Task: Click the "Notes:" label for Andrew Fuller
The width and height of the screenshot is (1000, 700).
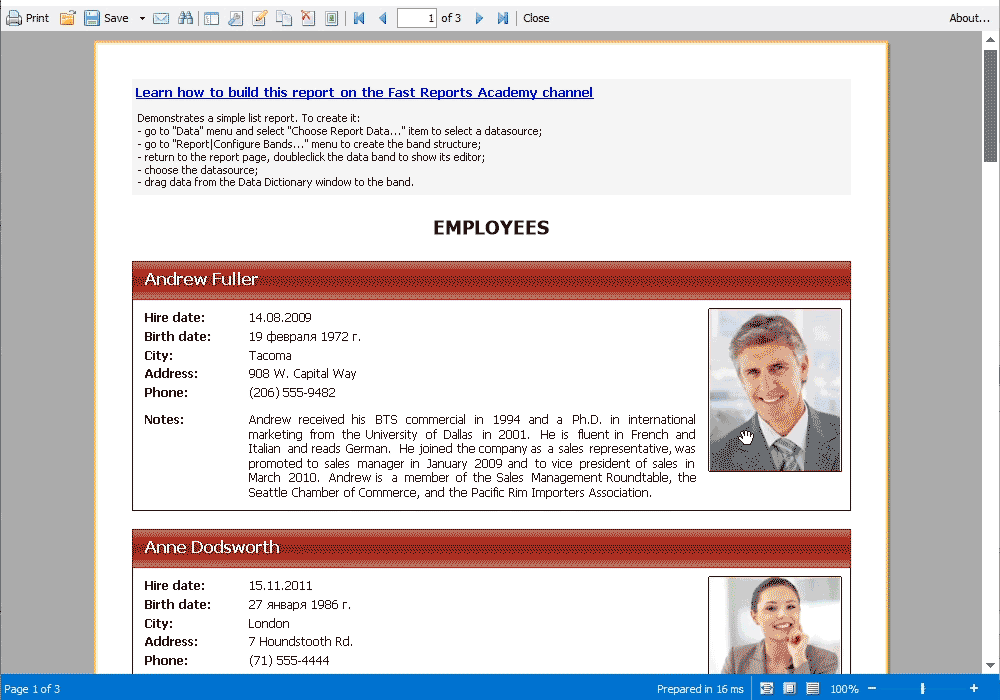Action: click(164, 419)
